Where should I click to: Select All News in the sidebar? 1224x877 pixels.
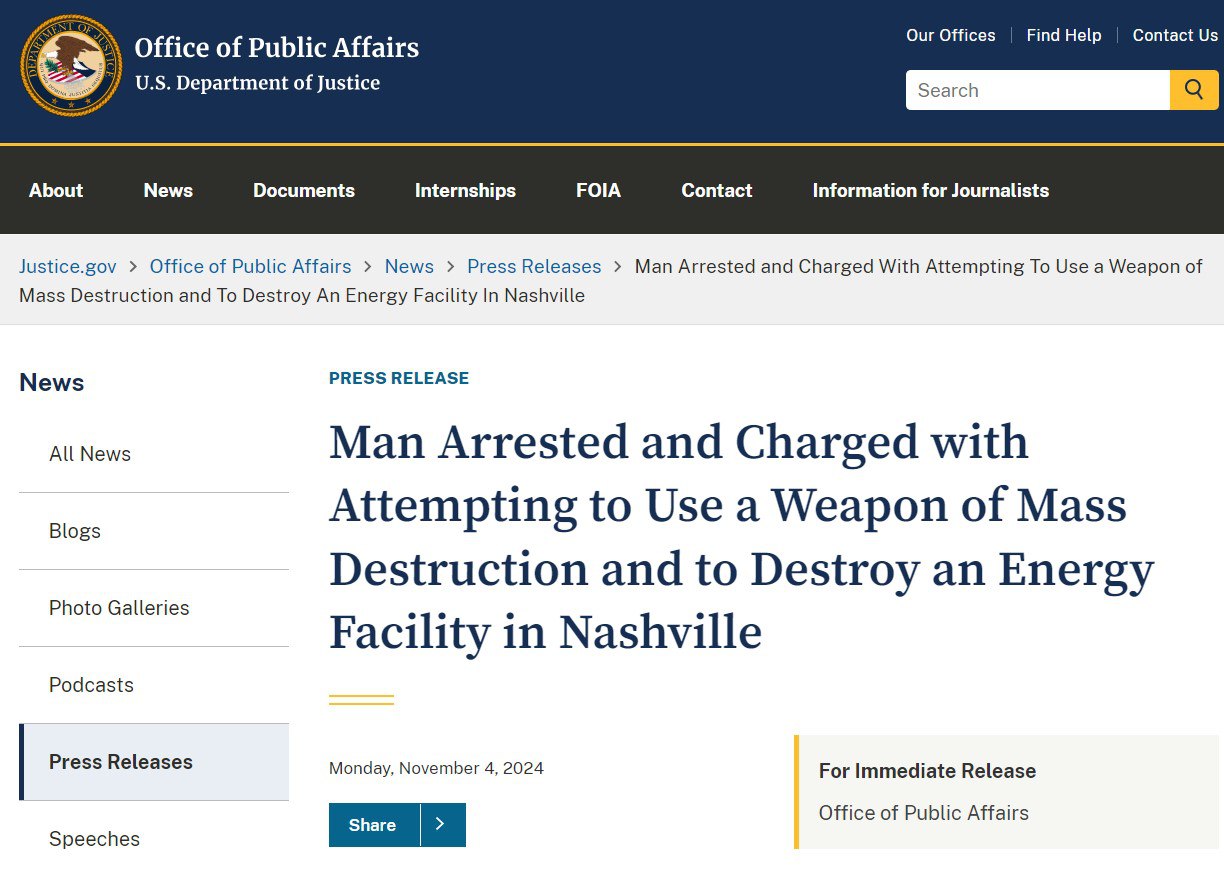[x=90, y=454]
